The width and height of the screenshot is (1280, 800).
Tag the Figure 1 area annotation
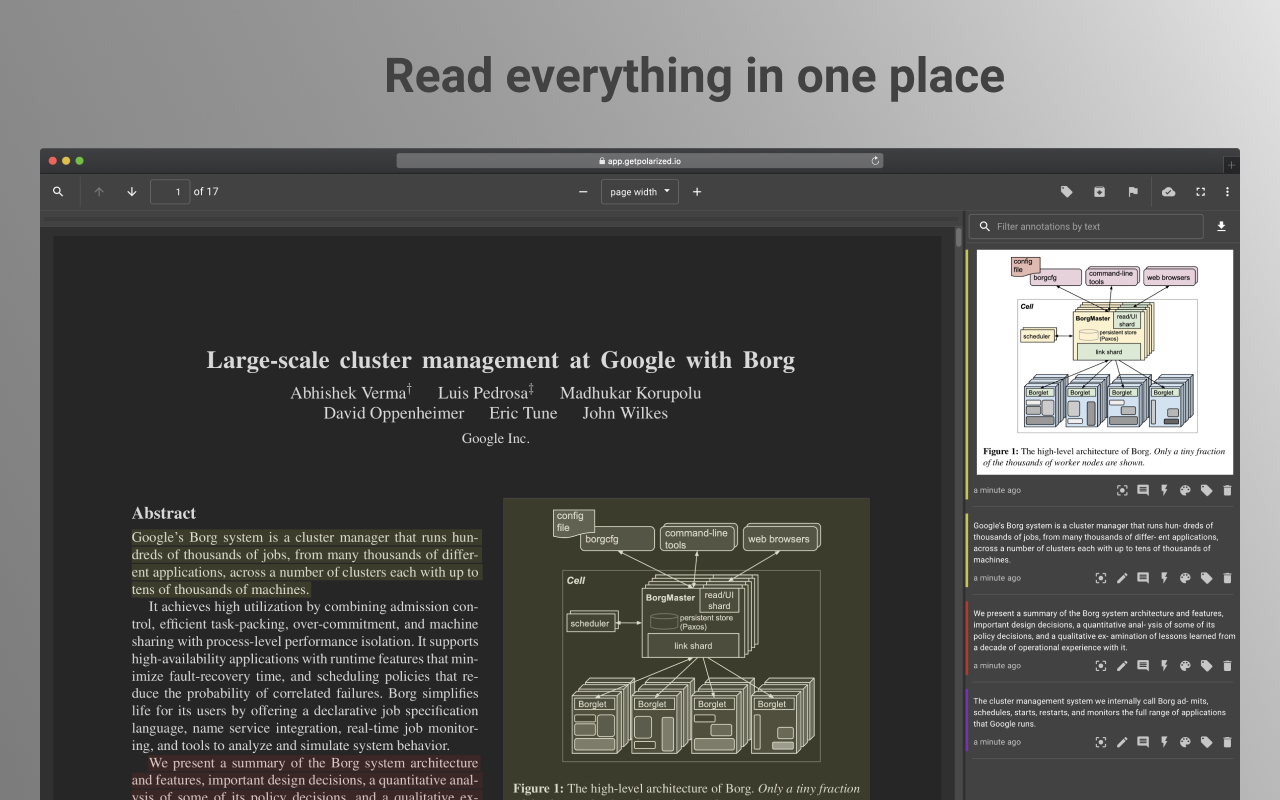pyautogui.click(x=1206, y=491)
